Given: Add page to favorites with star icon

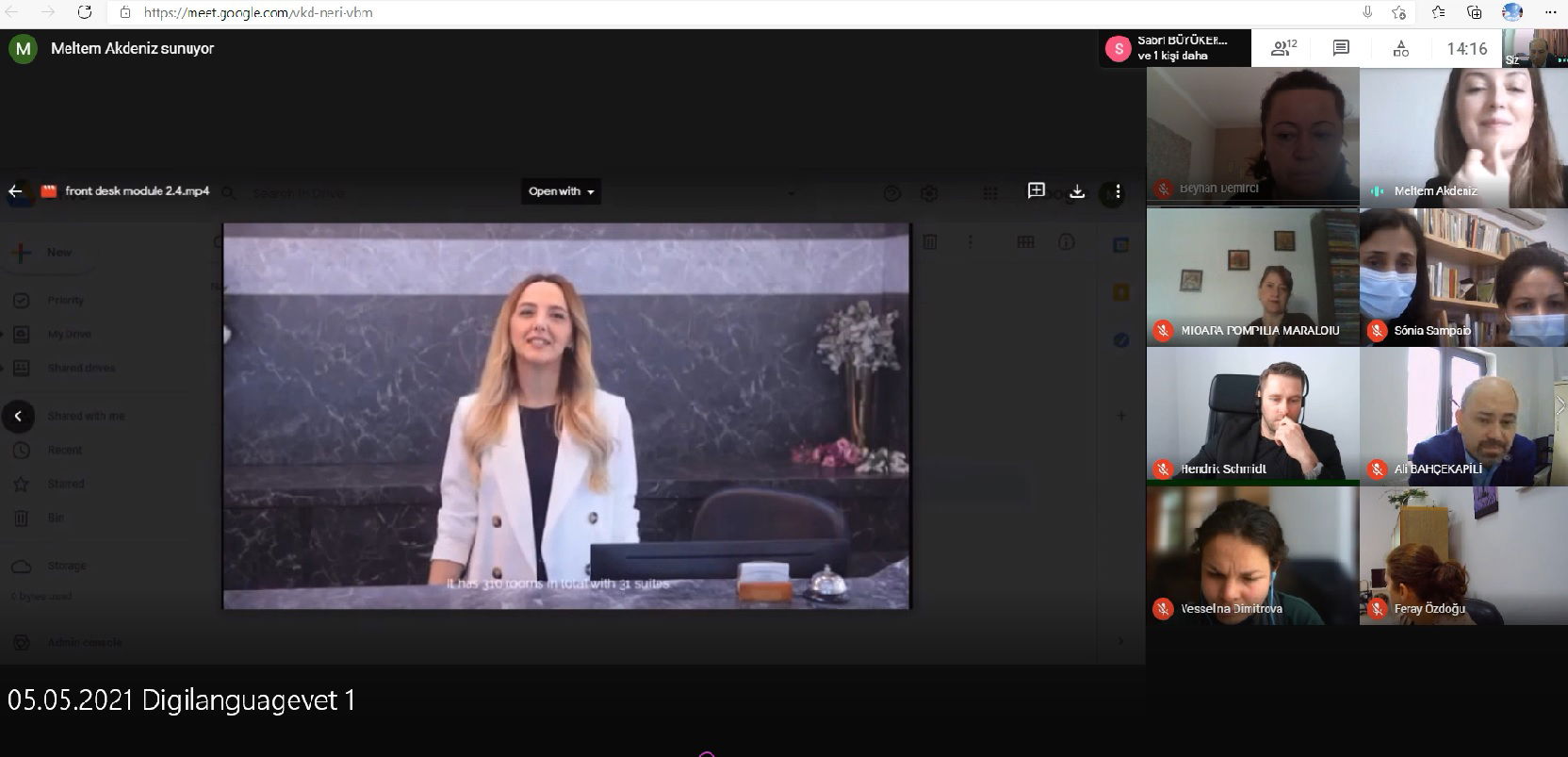Looking at the screenshot, I should point(1399,12).
